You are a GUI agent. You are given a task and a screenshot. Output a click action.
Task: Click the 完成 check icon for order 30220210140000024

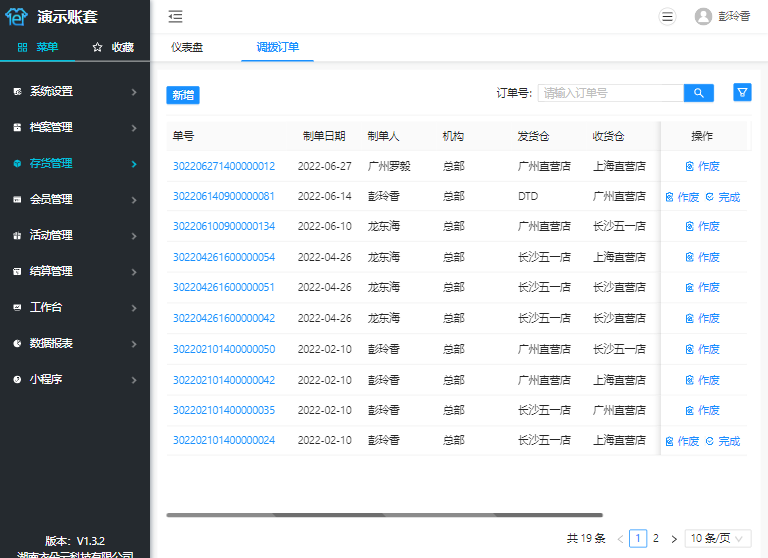tap(710, 441)
